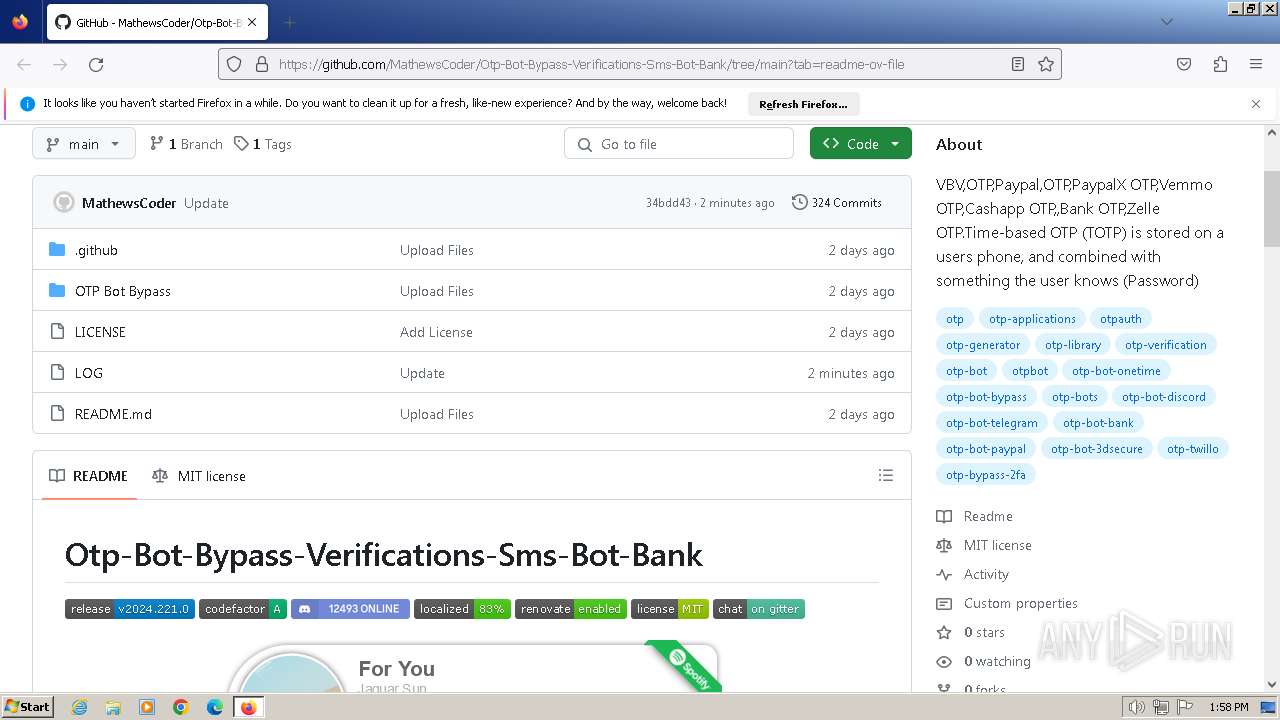This screenshot has height=720, width=1280.
Task: Open the 1 Branch link
Action: (x=186, y=144)
